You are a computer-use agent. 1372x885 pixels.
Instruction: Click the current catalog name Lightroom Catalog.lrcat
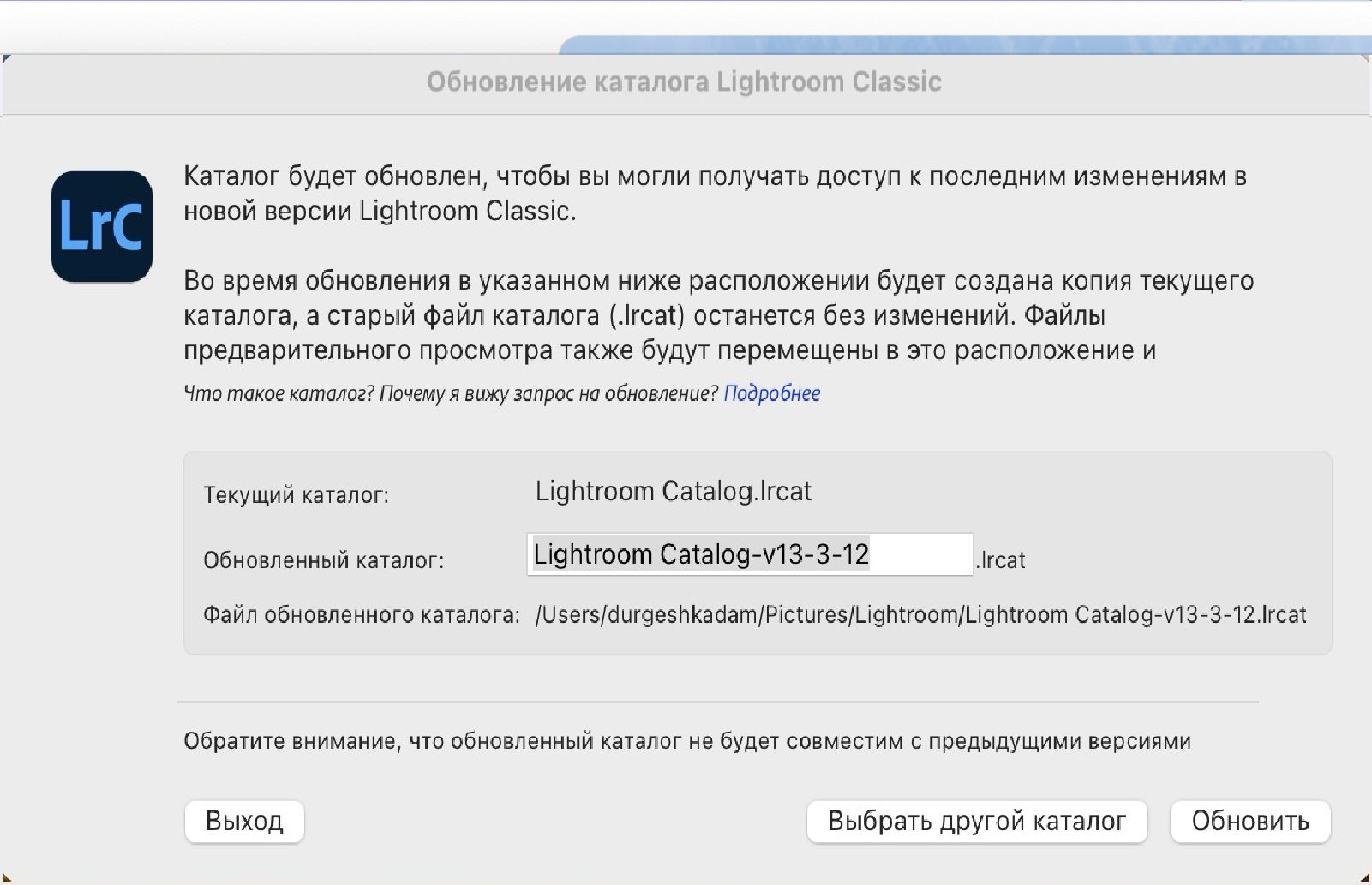pos(674,492)
